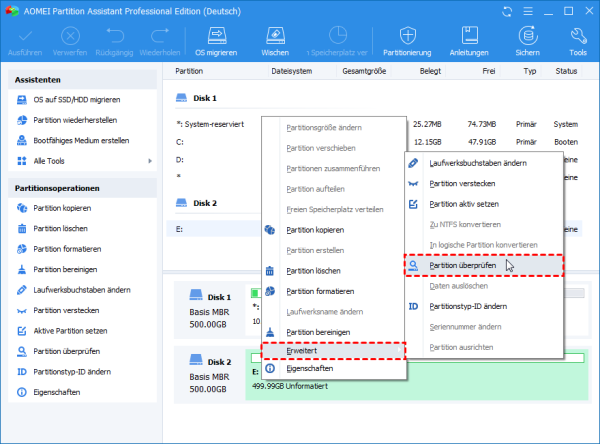Click the Typ column header
Screen dimensions: 600x444
click(x=530, y=71)
